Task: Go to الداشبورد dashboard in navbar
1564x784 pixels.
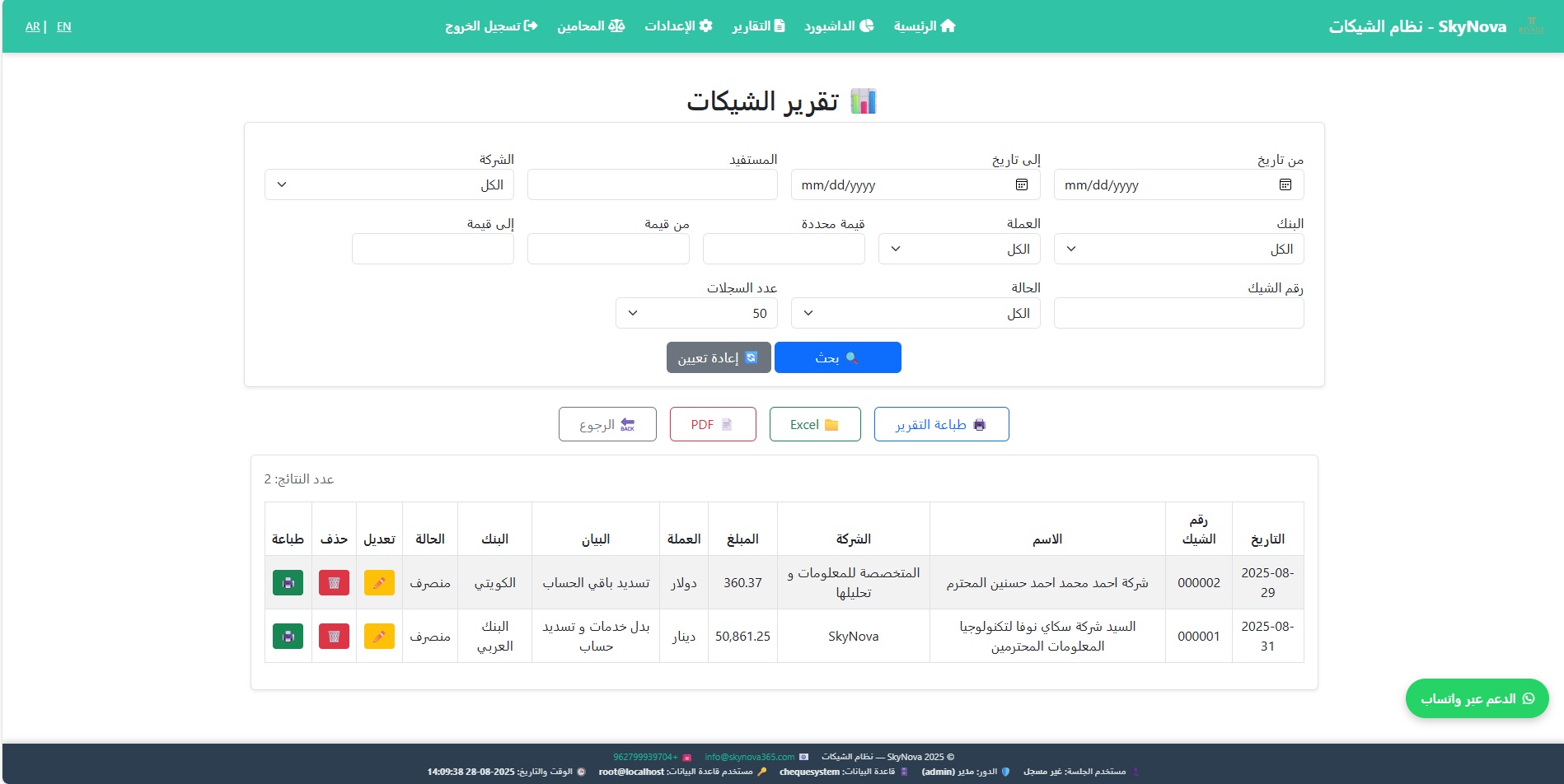Action: (839, 26)
